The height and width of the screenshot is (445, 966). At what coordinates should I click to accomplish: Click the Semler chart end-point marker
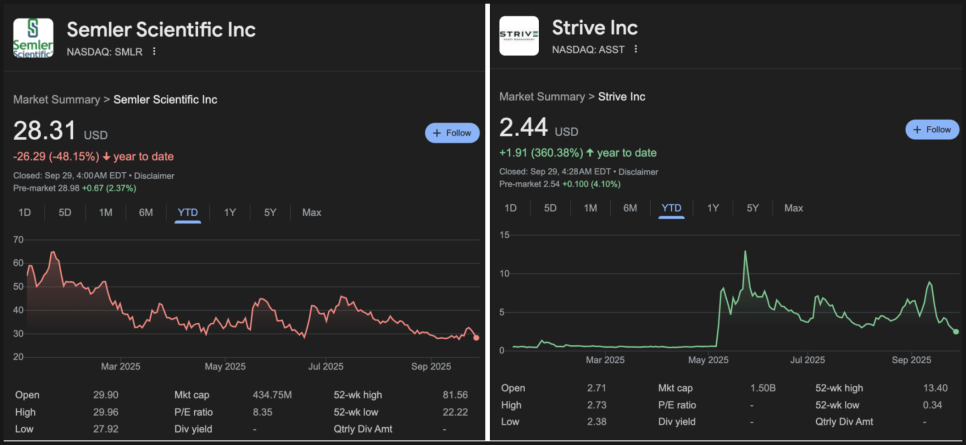click(x=476, y=338)
